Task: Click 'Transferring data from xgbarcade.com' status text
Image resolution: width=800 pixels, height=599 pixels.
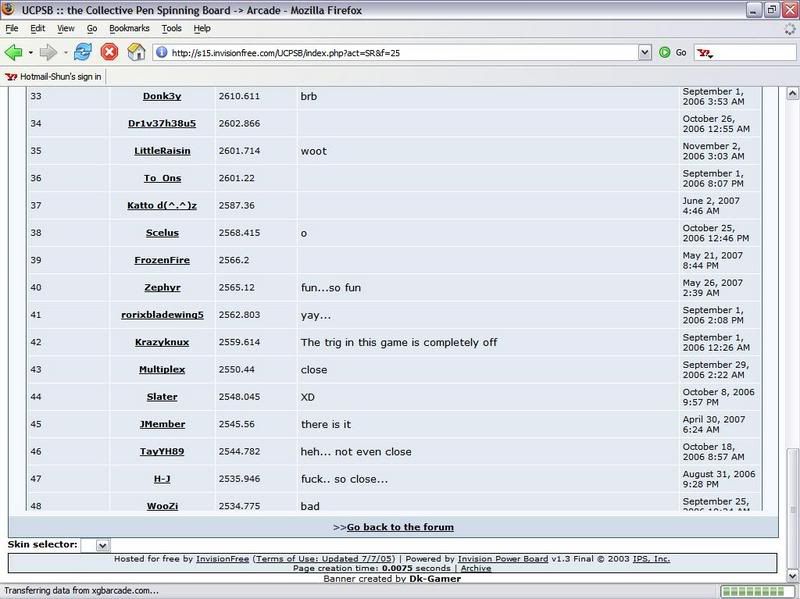Action: 82,590
